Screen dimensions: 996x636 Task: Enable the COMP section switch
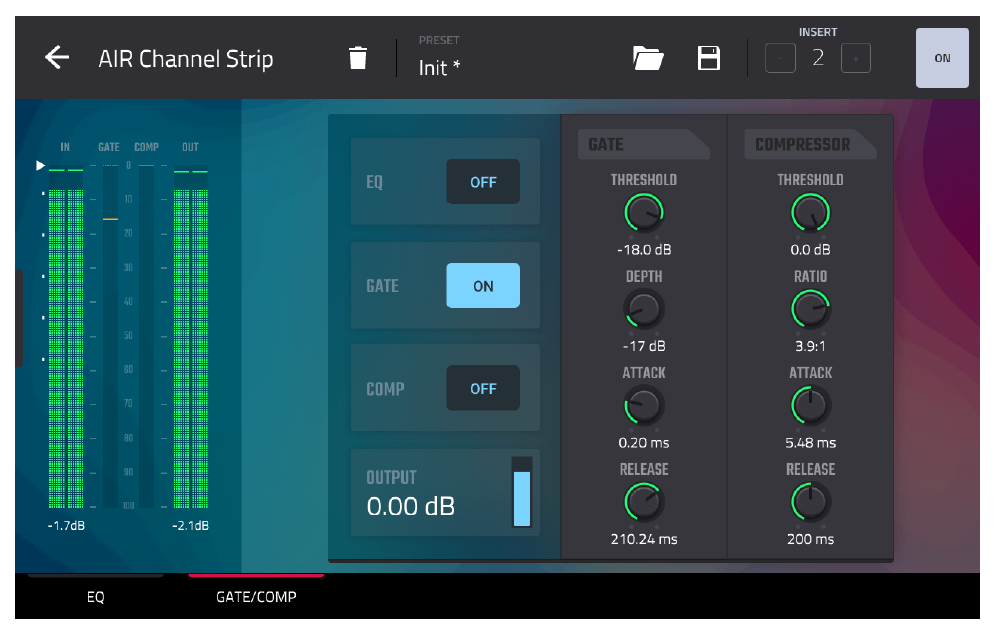[x=483, y=388]
